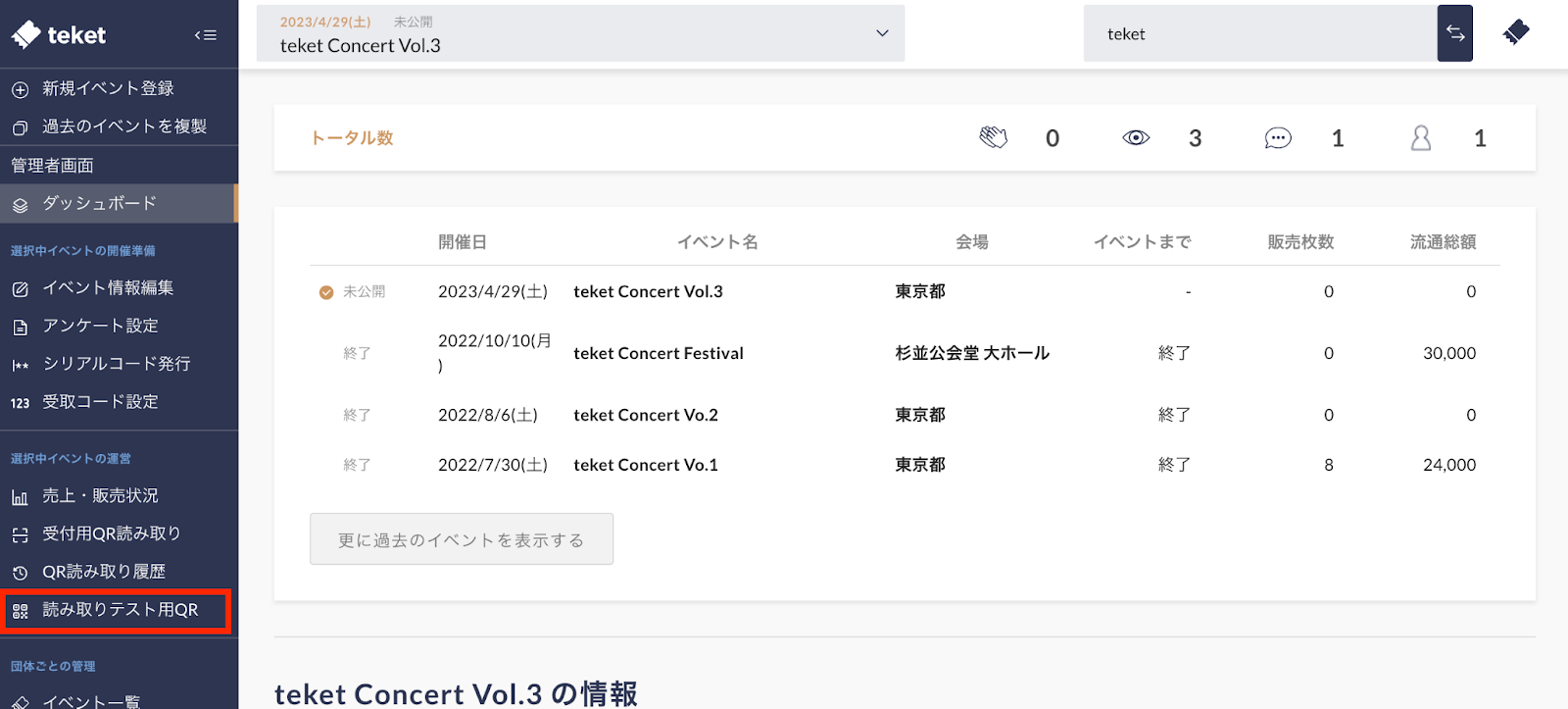Click the 24,000 total amount cell
The image size is (1568, 709).
coord(1449,465)
